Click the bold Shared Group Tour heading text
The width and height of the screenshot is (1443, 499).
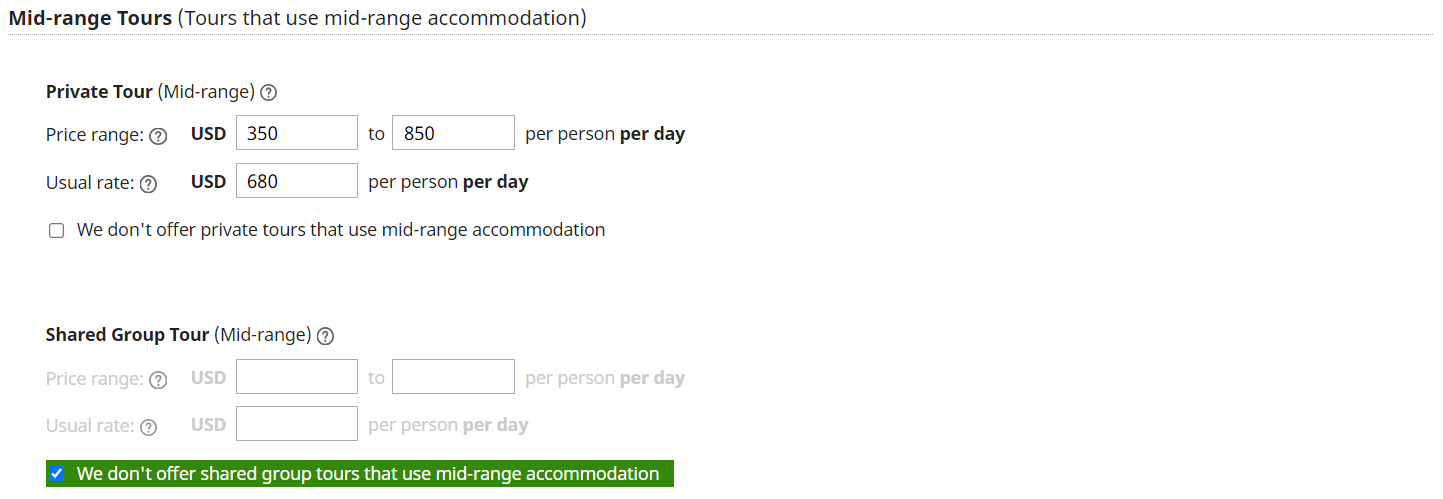coord(127,335)
